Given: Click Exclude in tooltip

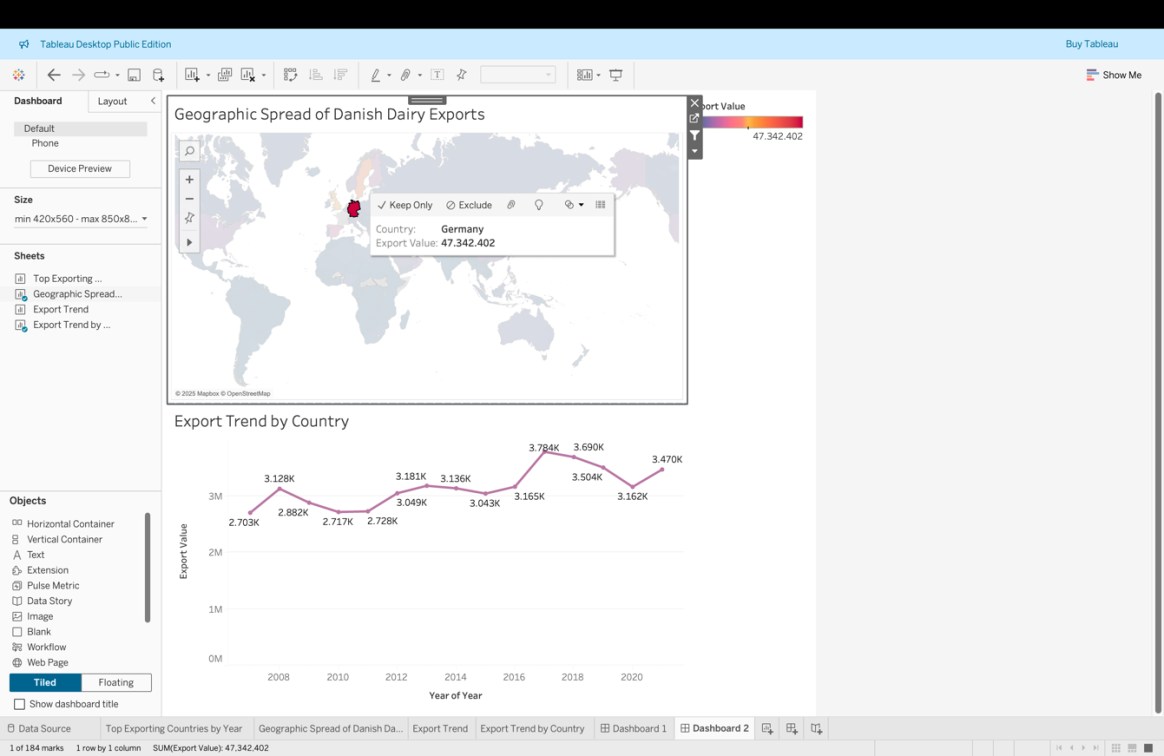Looking at the screenshot, I should tap(469, 205).
